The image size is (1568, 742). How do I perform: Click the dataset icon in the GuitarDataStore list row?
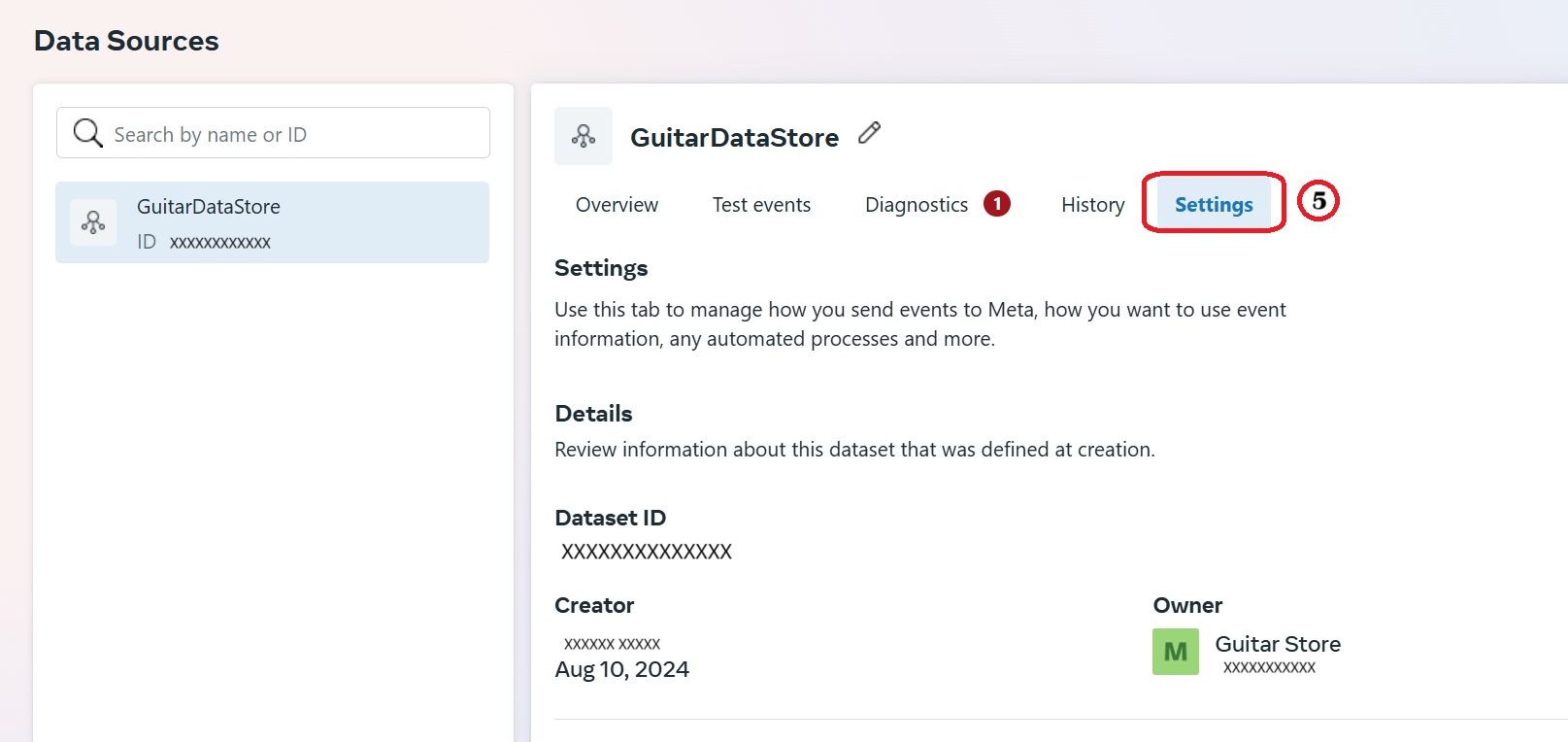coord(93,222)
